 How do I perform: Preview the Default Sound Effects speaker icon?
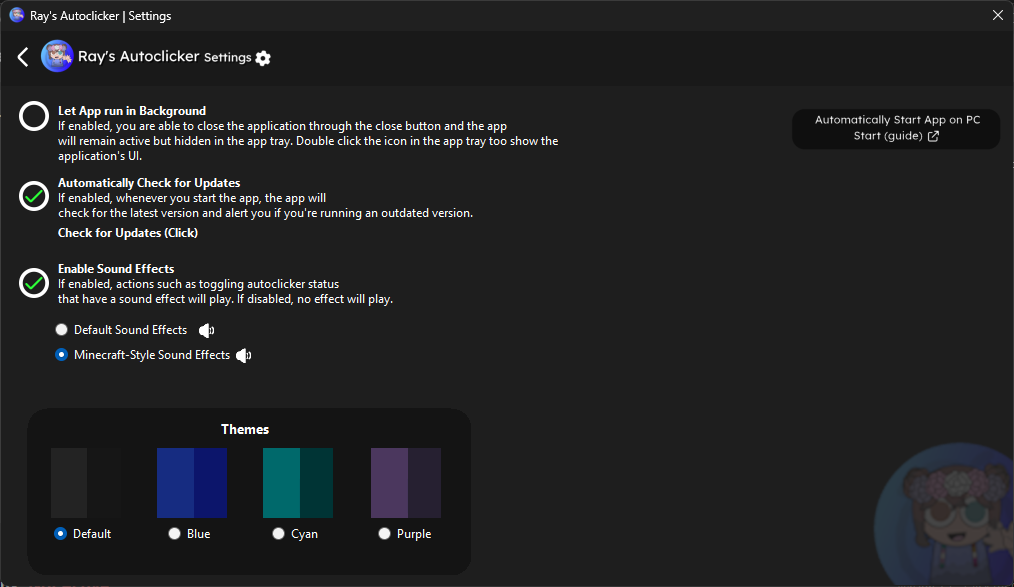click(x=206, y=330)
